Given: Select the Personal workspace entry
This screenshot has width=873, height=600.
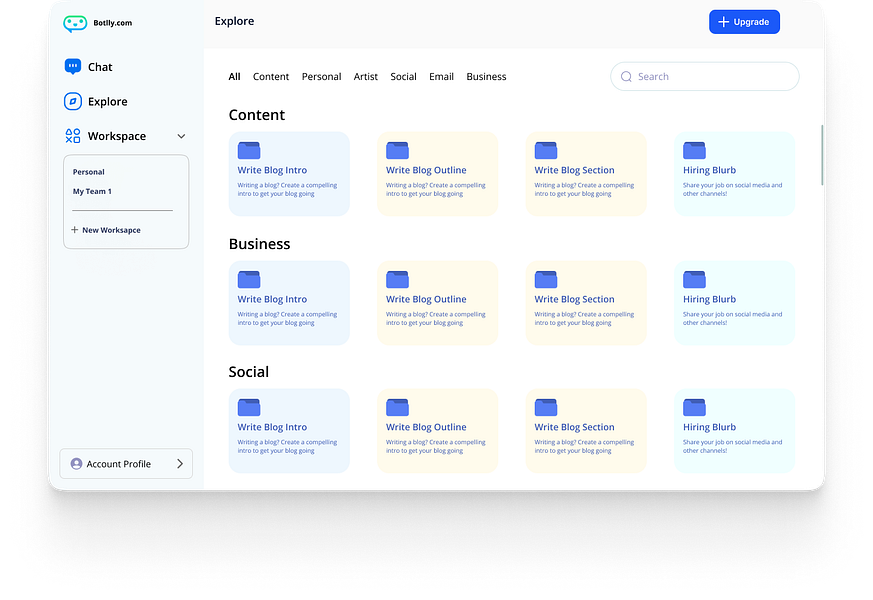Looking at the screenshot, I should pos(89,172).
